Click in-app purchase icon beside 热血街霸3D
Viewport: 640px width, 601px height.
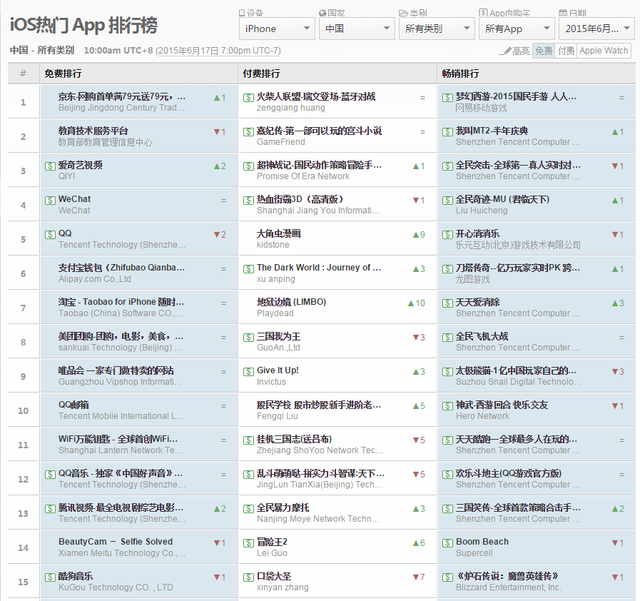click(248, 200)
